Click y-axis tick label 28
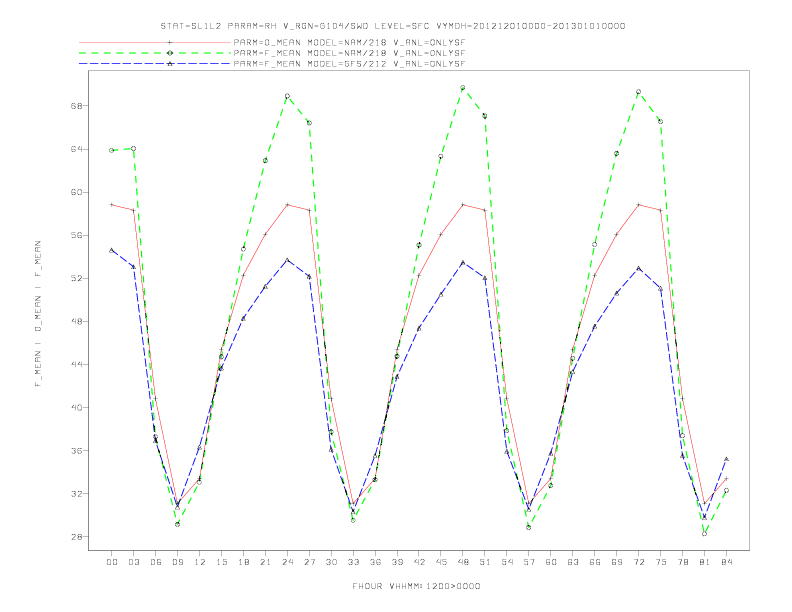The height and width of the screenshot is (612, 792). [x=76, y=536]
